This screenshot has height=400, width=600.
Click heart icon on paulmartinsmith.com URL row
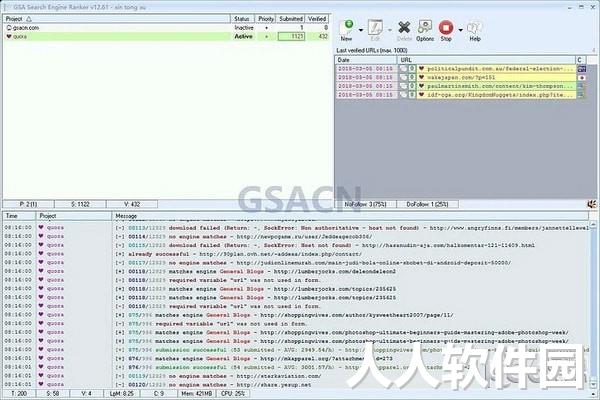coord(421,86)
